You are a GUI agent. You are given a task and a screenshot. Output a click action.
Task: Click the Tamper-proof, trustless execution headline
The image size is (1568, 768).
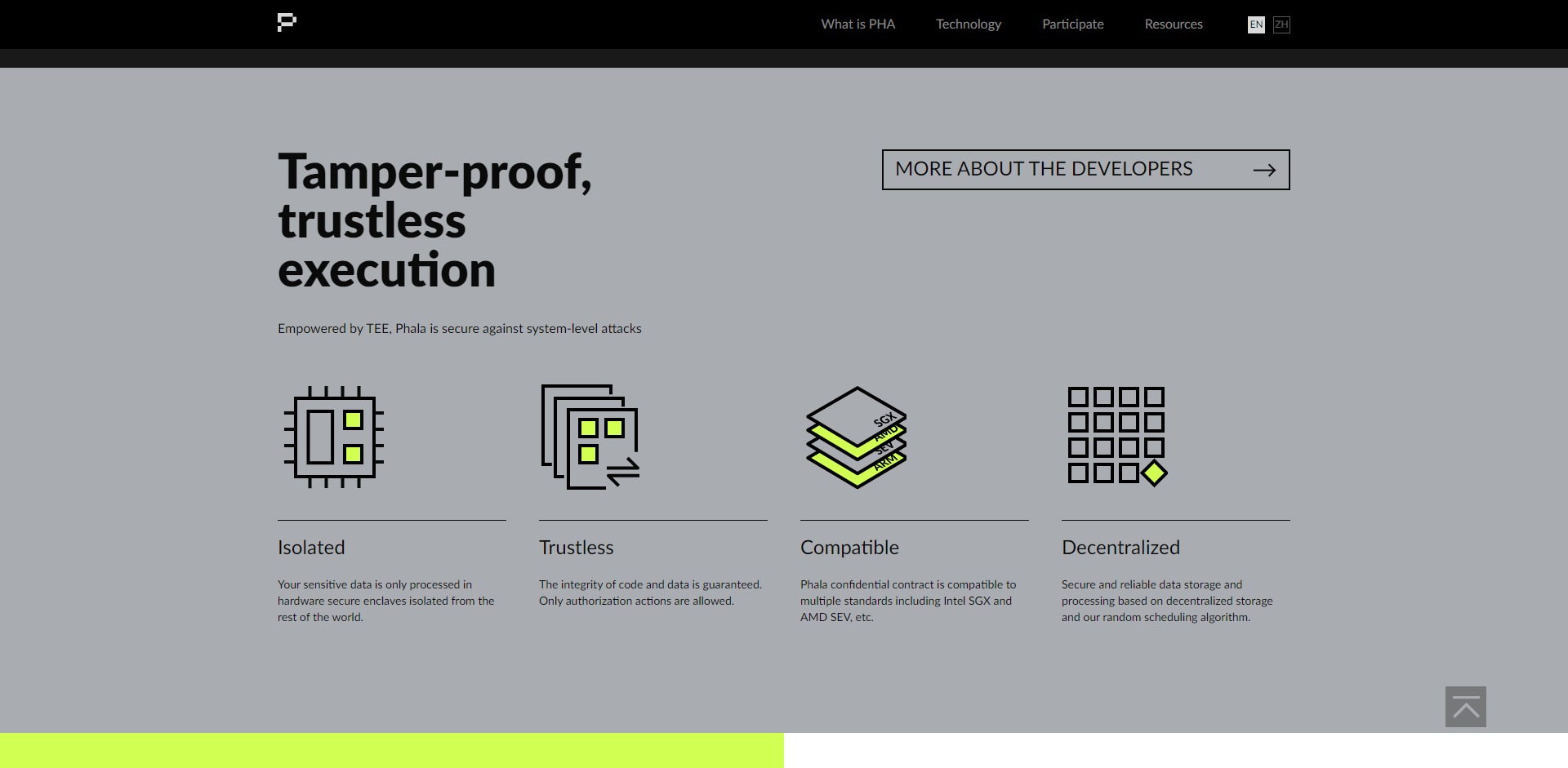coord(434,220)
